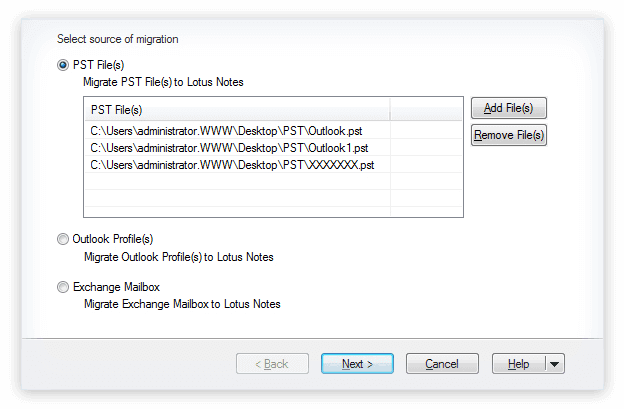The width and height of the screenshot is (624, 409).
Task: Select the Exchange Mailbox radio button
Action: click(x=63, y=287)
